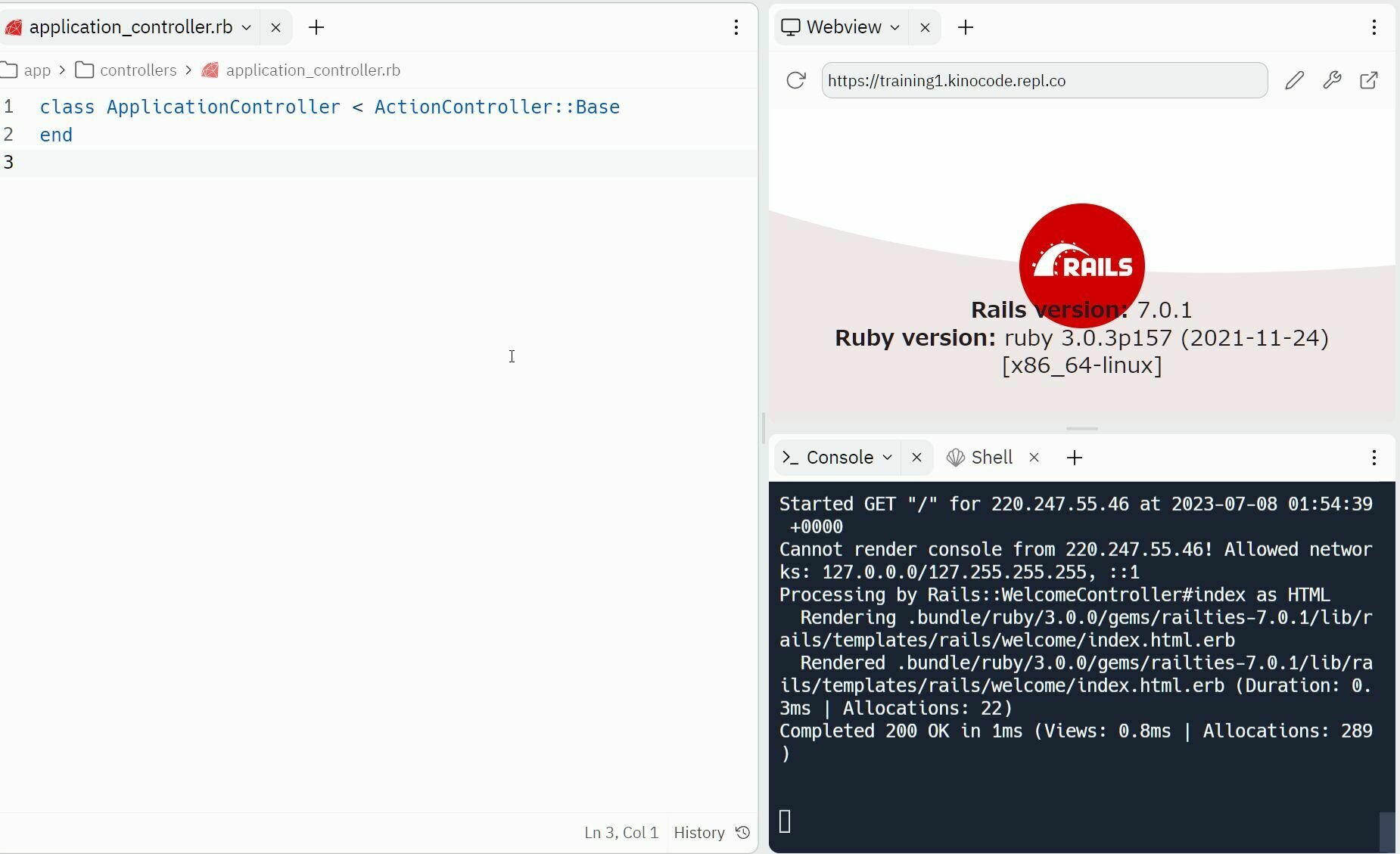Open the application_controller.rb tab dropdown chevron
The image size is (1400, 854).
tap(246, 27)
